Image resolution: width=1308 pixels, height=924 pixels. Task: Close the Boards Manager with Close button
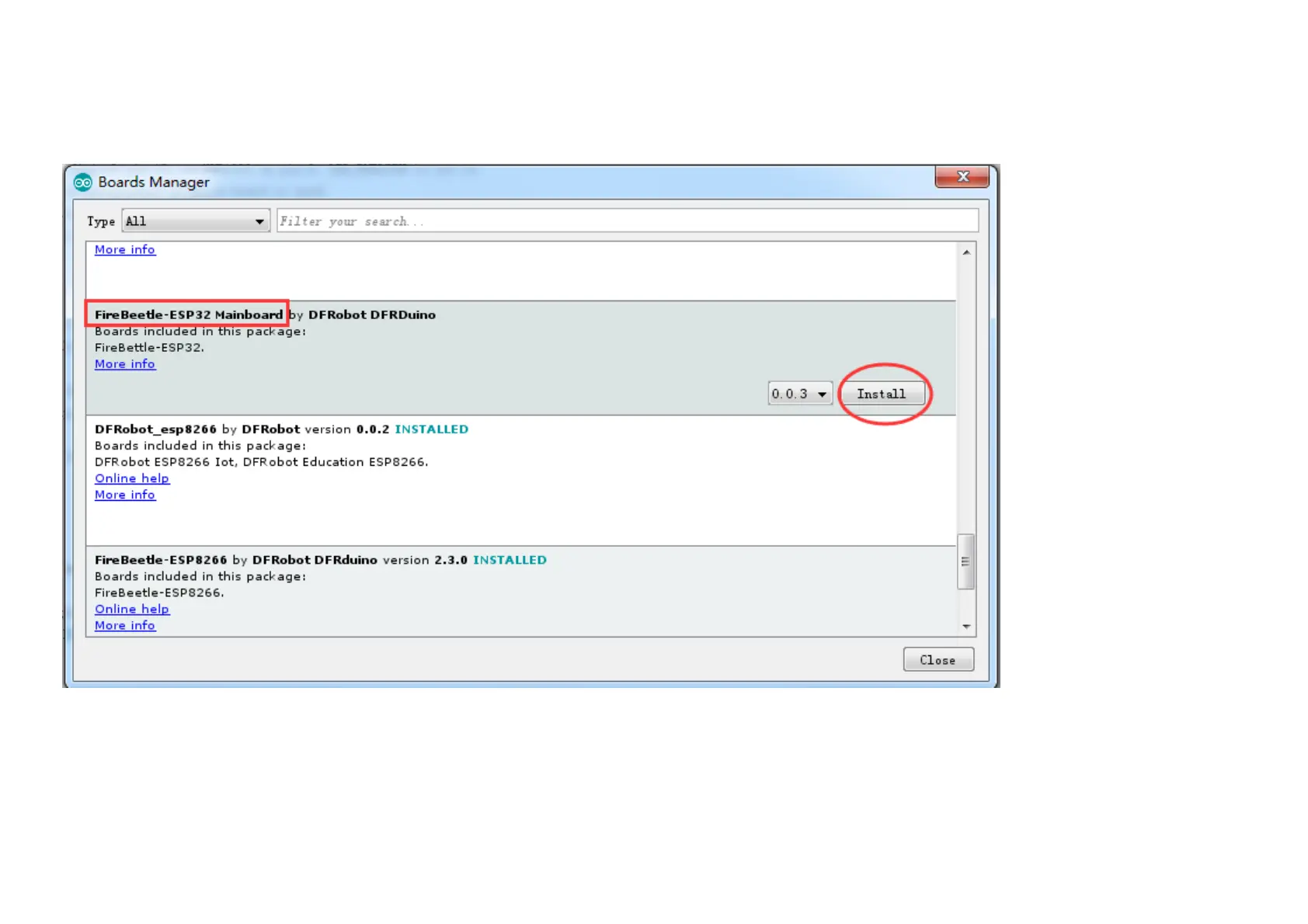(938, 660)
